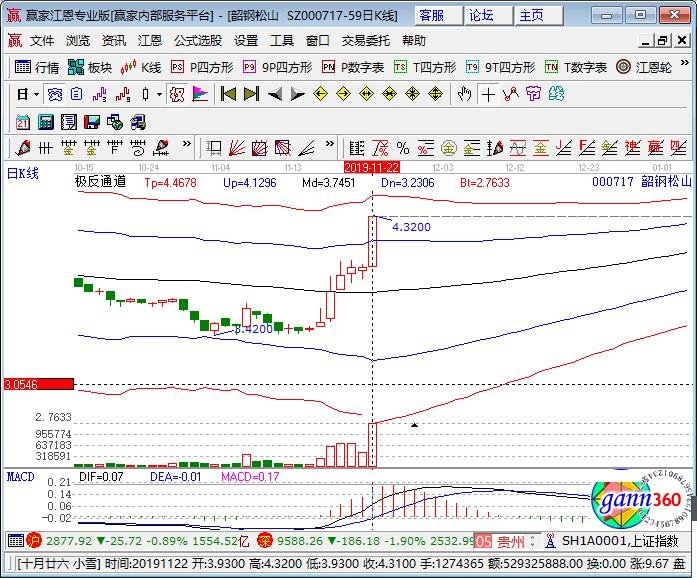Select the single angle line tool
Image resolution: width=697 pixels, height=578 pixels.
[307, 148]
